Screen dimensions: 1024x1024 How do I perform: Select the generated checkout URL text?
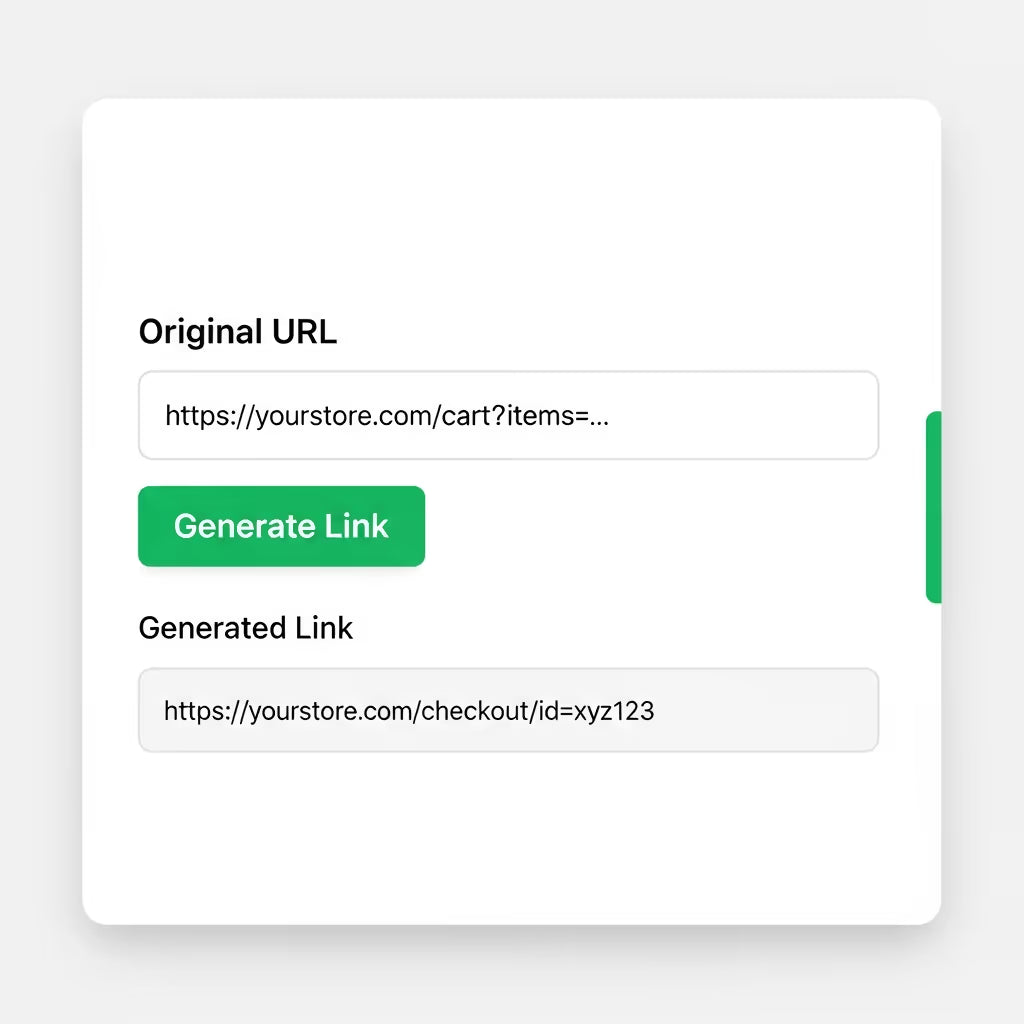409,711
